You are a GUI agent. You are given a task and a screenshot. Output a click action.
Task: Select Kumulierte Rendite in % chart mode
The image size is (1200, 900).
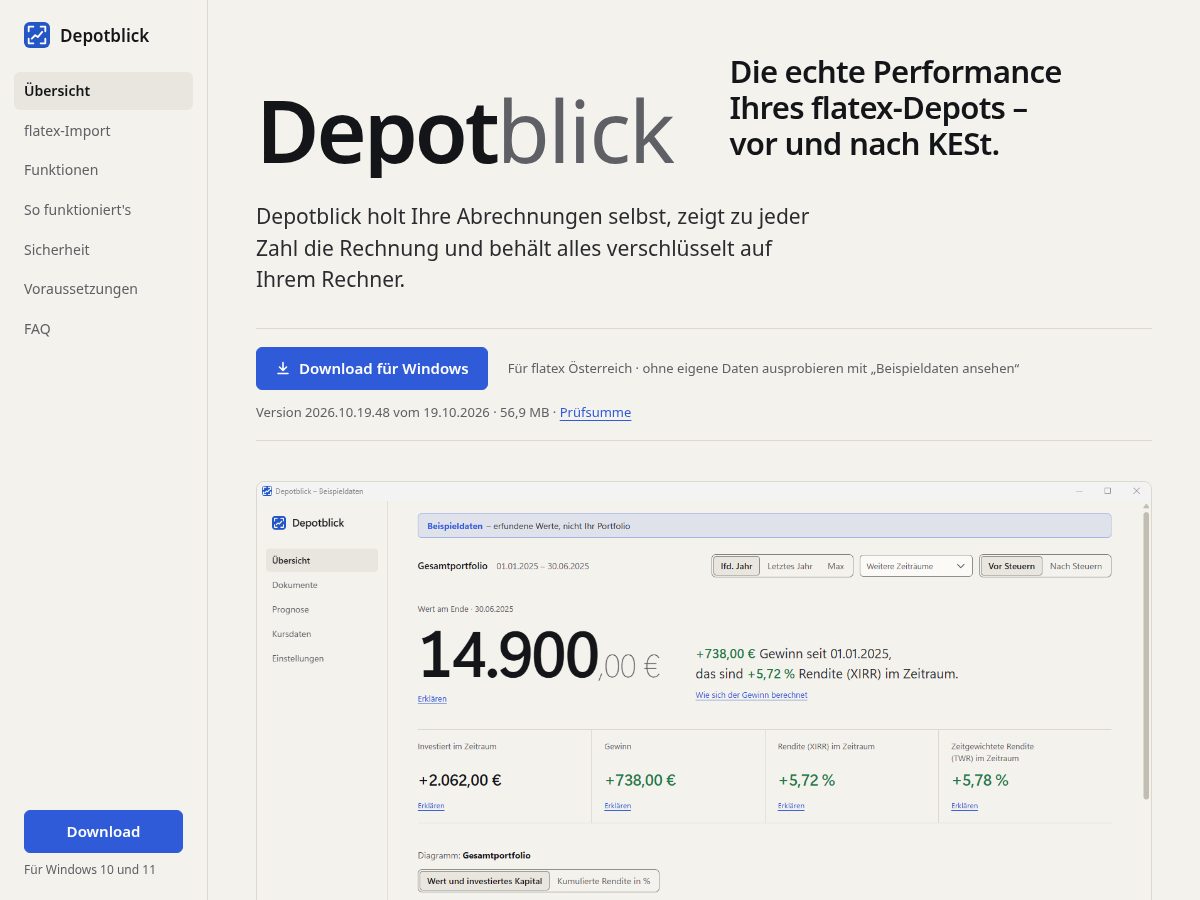[x=604, y=881]
